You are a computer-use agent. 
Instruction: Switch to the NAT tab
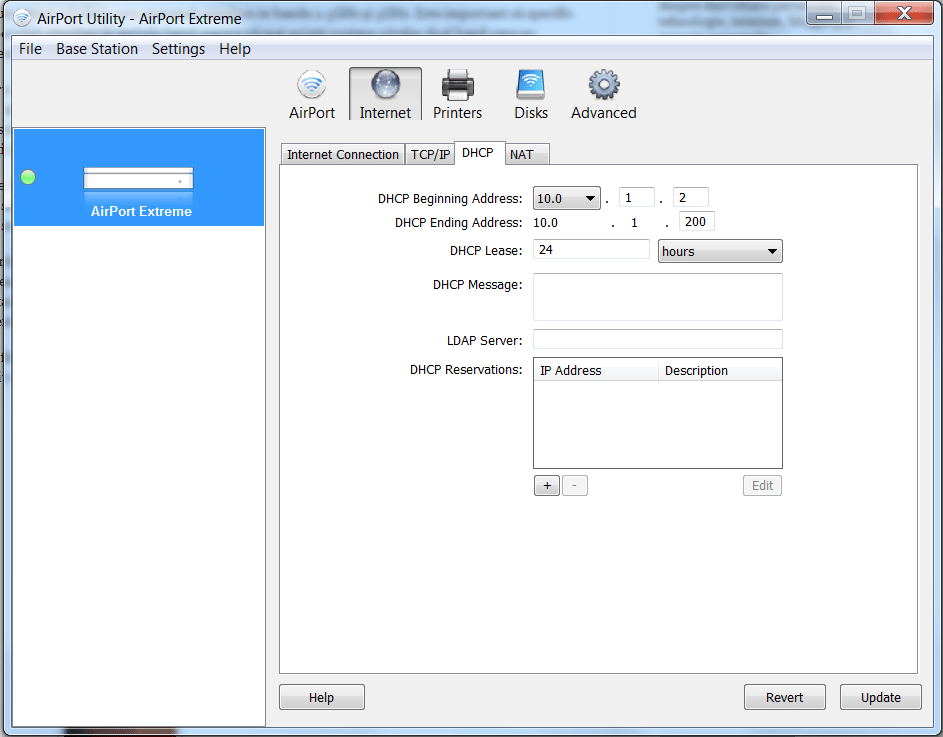point(521,155)
